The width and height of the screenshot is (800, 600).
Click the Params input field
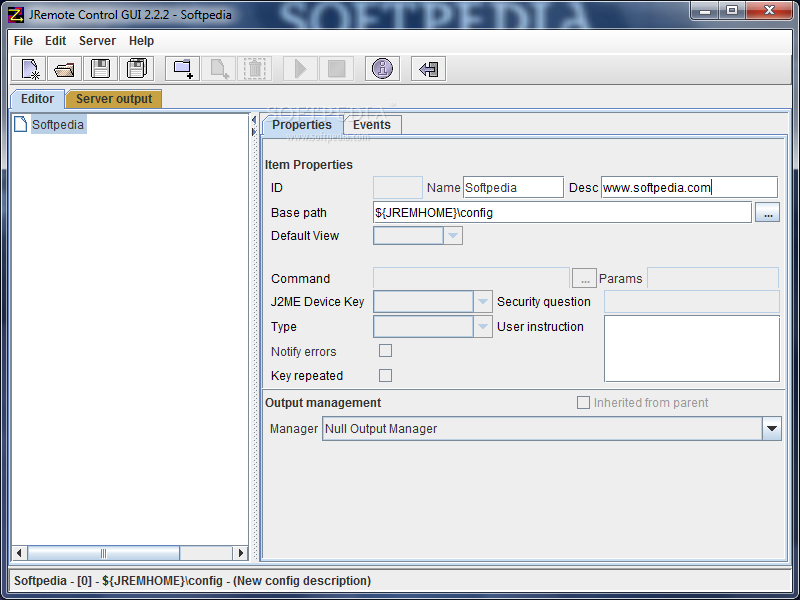tap(713, 279)
